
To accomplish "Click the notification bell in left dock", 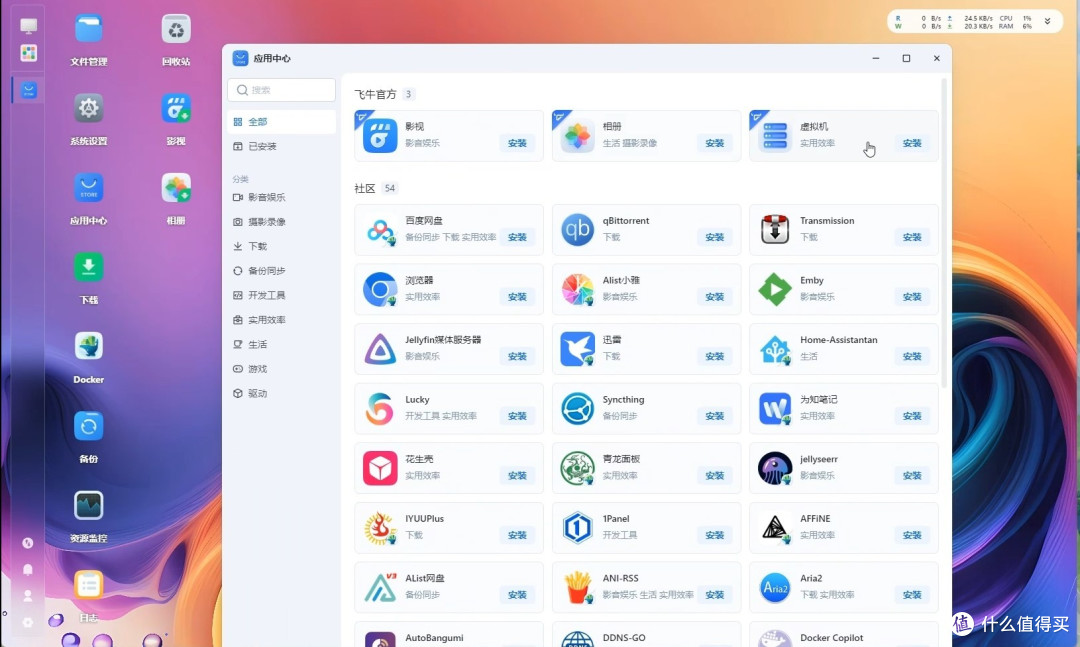I will click(28, 569).
